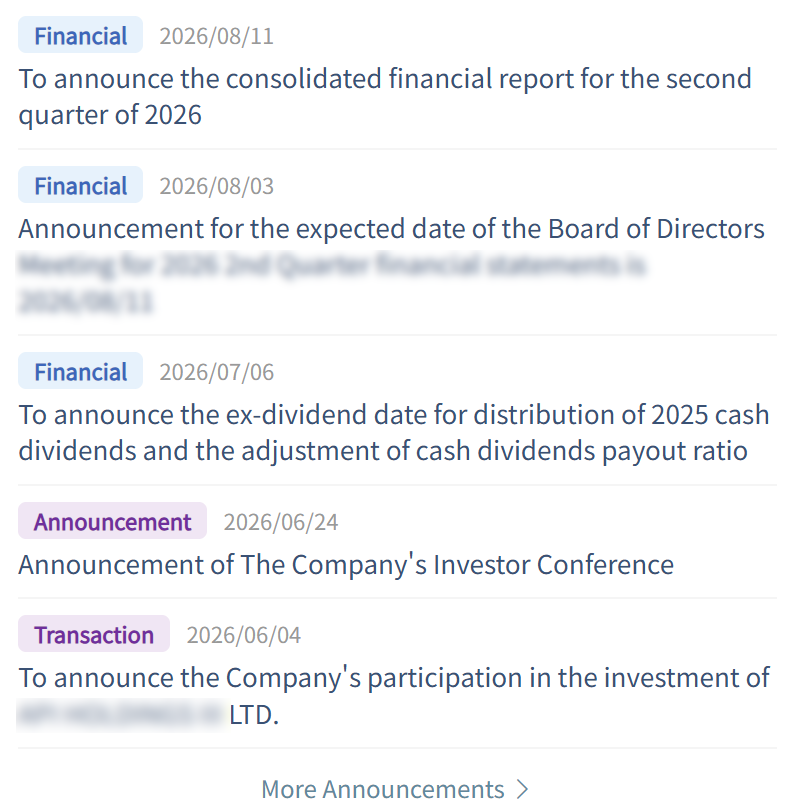
Task: Click the 2026/06/04 date label
Action: tap(243, 635)
